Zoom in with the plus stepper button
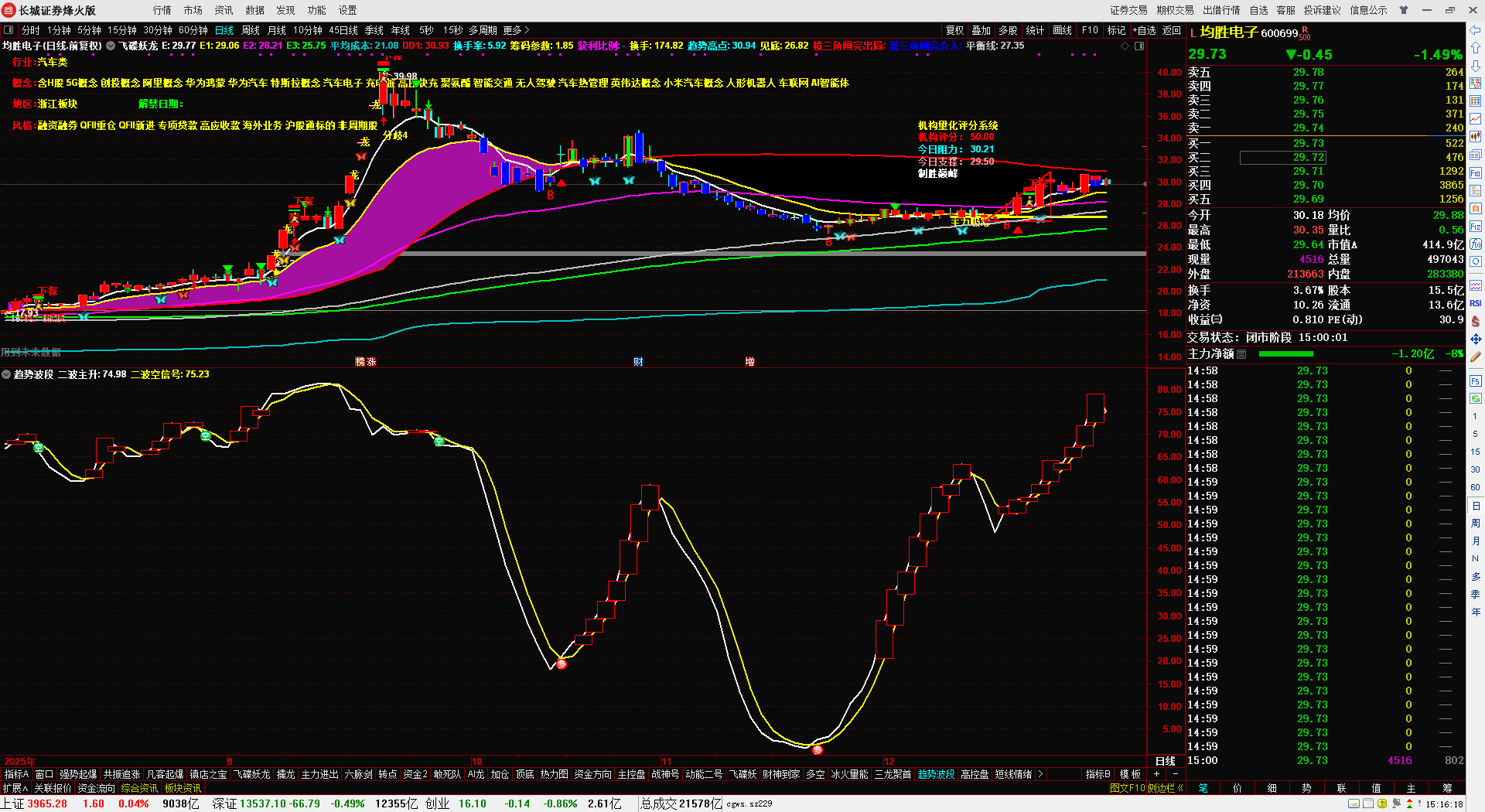The width and height of the screenshot is (1485, 812). point(1157,774)
